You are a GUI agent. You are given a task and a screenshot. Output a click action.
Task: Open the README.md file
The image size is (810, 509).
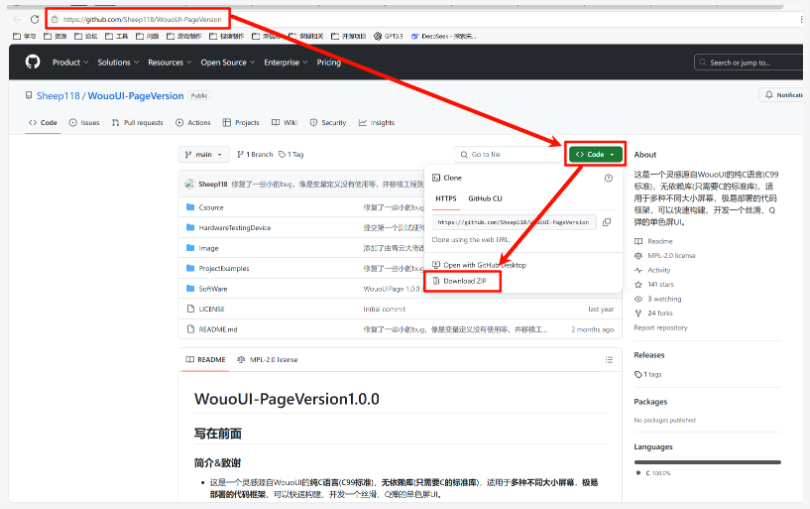pyautogui.click(x=218, y=329)
